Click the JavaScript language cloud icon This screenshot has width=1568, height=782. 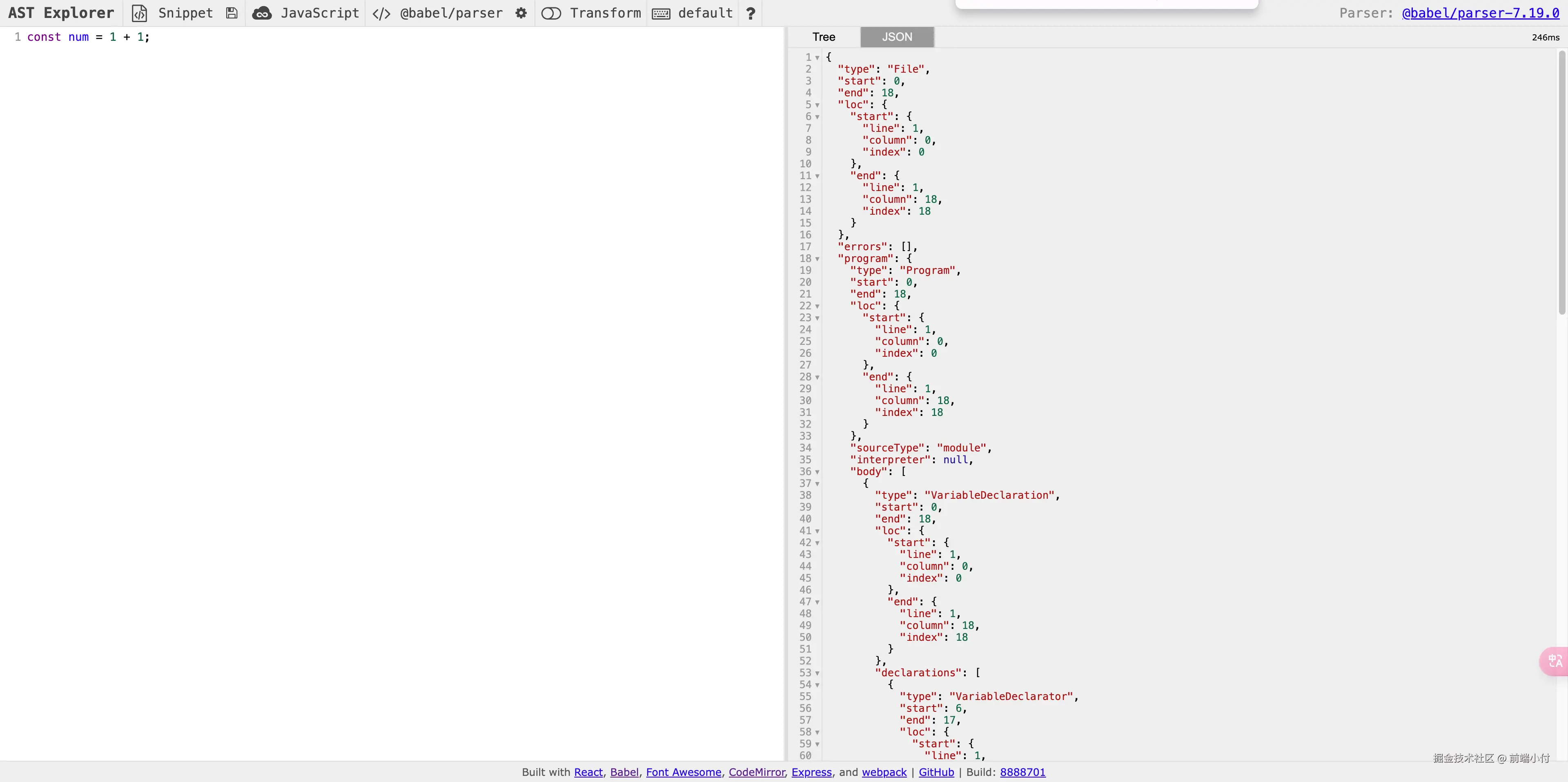click(x=262, y=13)
